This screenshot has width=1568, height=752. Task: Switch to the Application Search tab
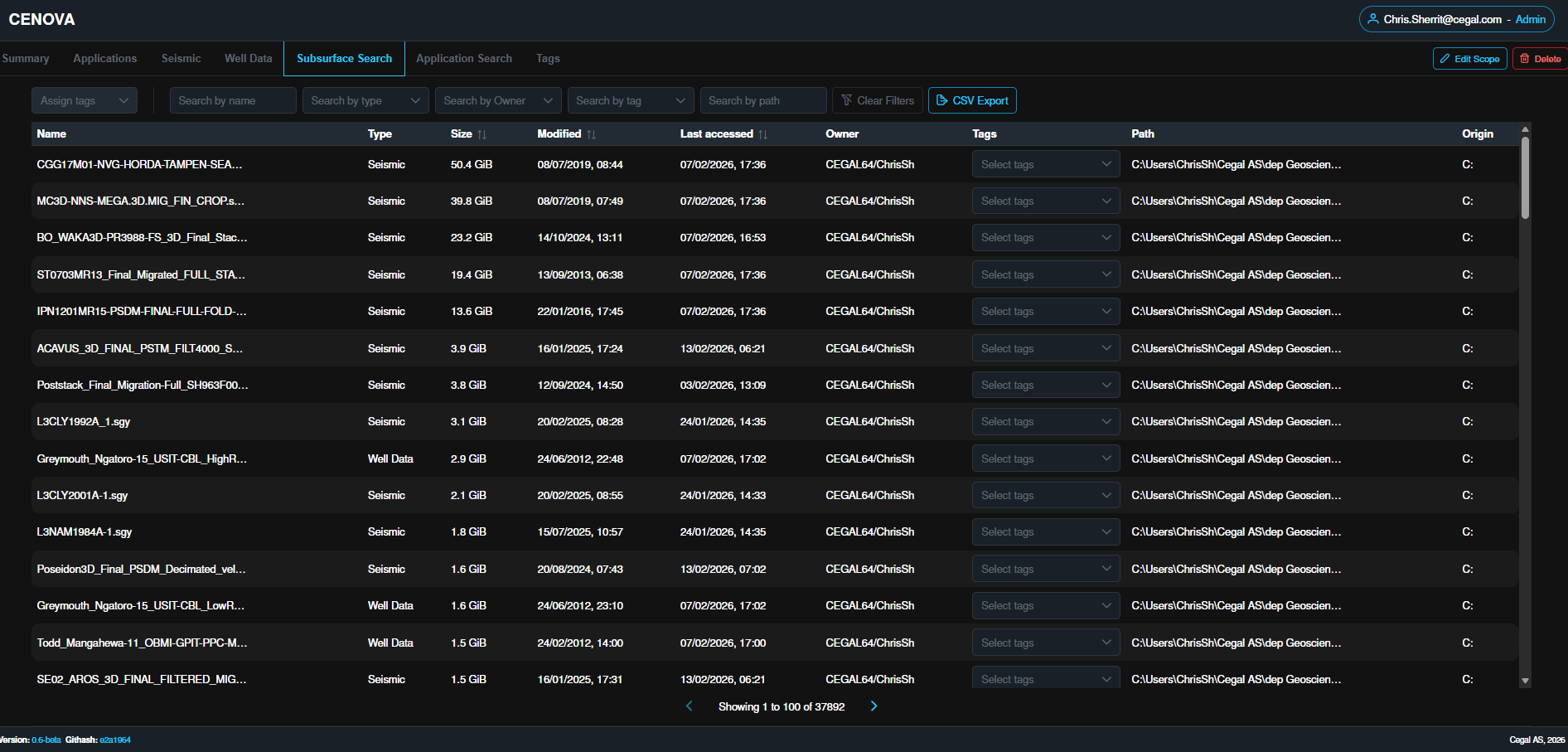(x=464, y=59)
